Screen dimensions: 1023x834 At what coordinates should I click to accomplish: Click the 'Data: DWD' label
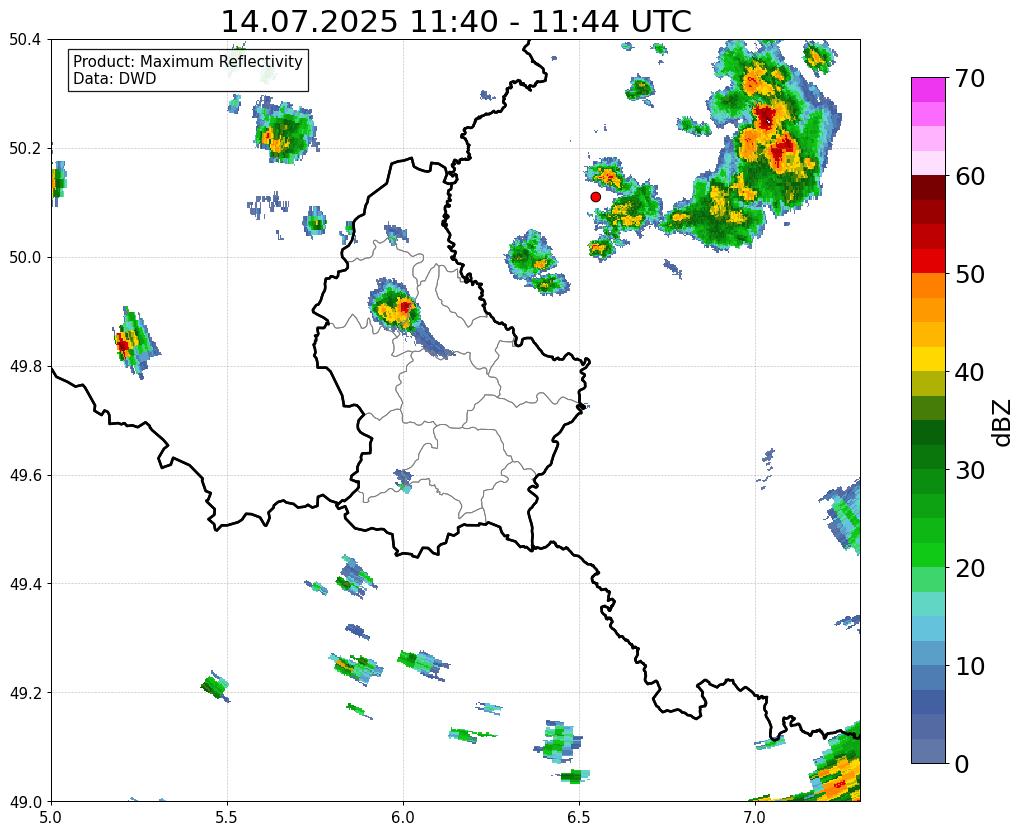[114, 79]
